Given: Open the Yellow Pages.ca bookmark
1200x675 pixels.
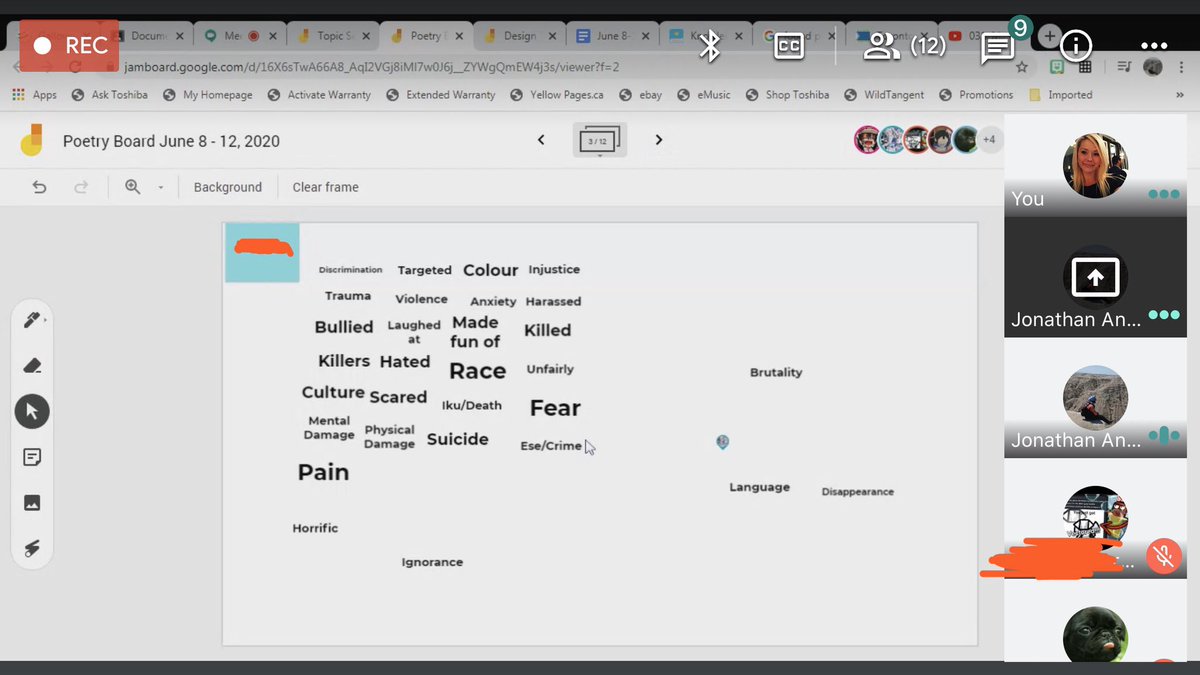Looking at the screenshot, I should [557, 95].
